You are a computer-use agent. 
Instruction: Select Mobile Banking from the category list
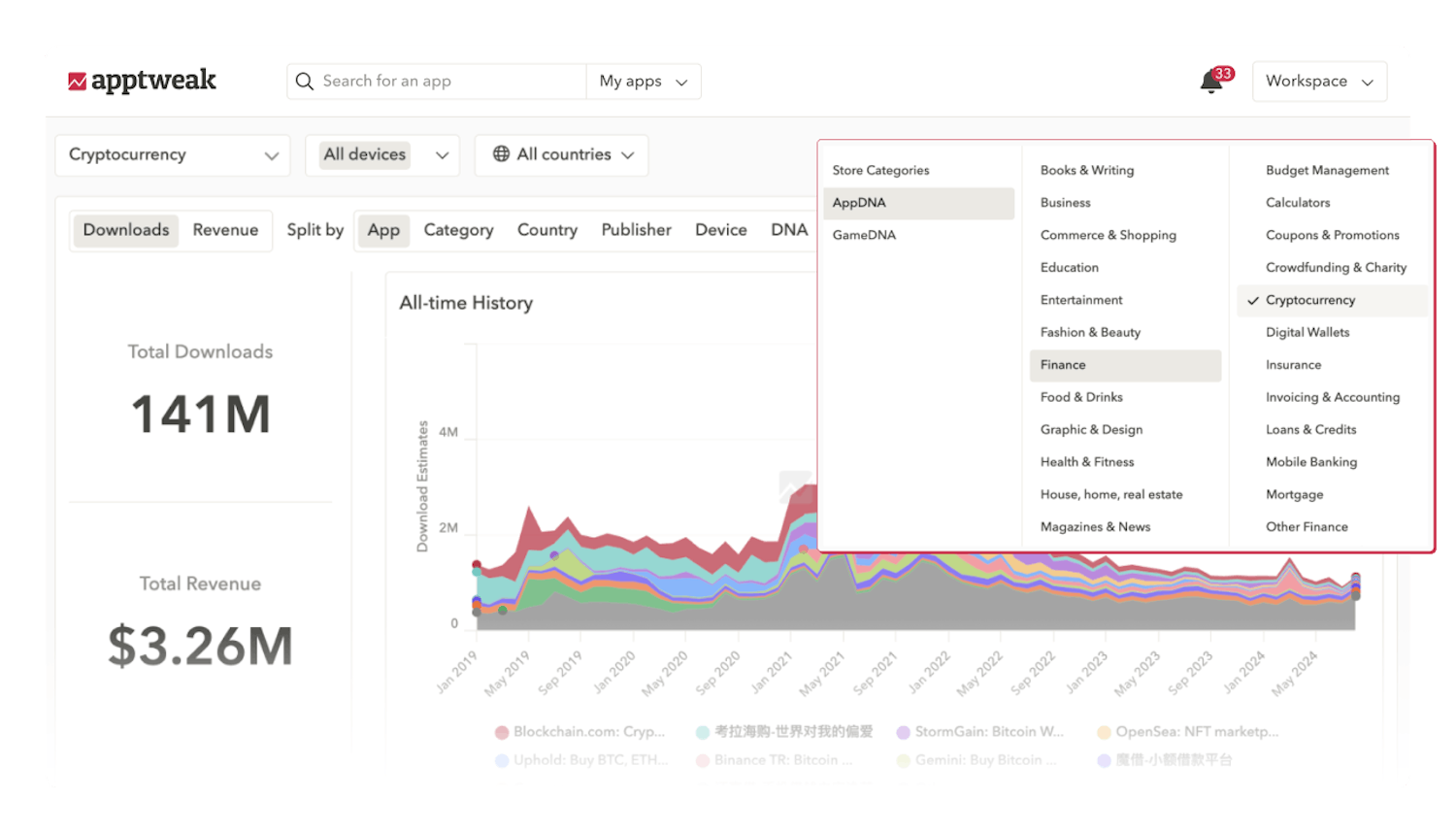pyautogui.click(x=1311, y=461)
